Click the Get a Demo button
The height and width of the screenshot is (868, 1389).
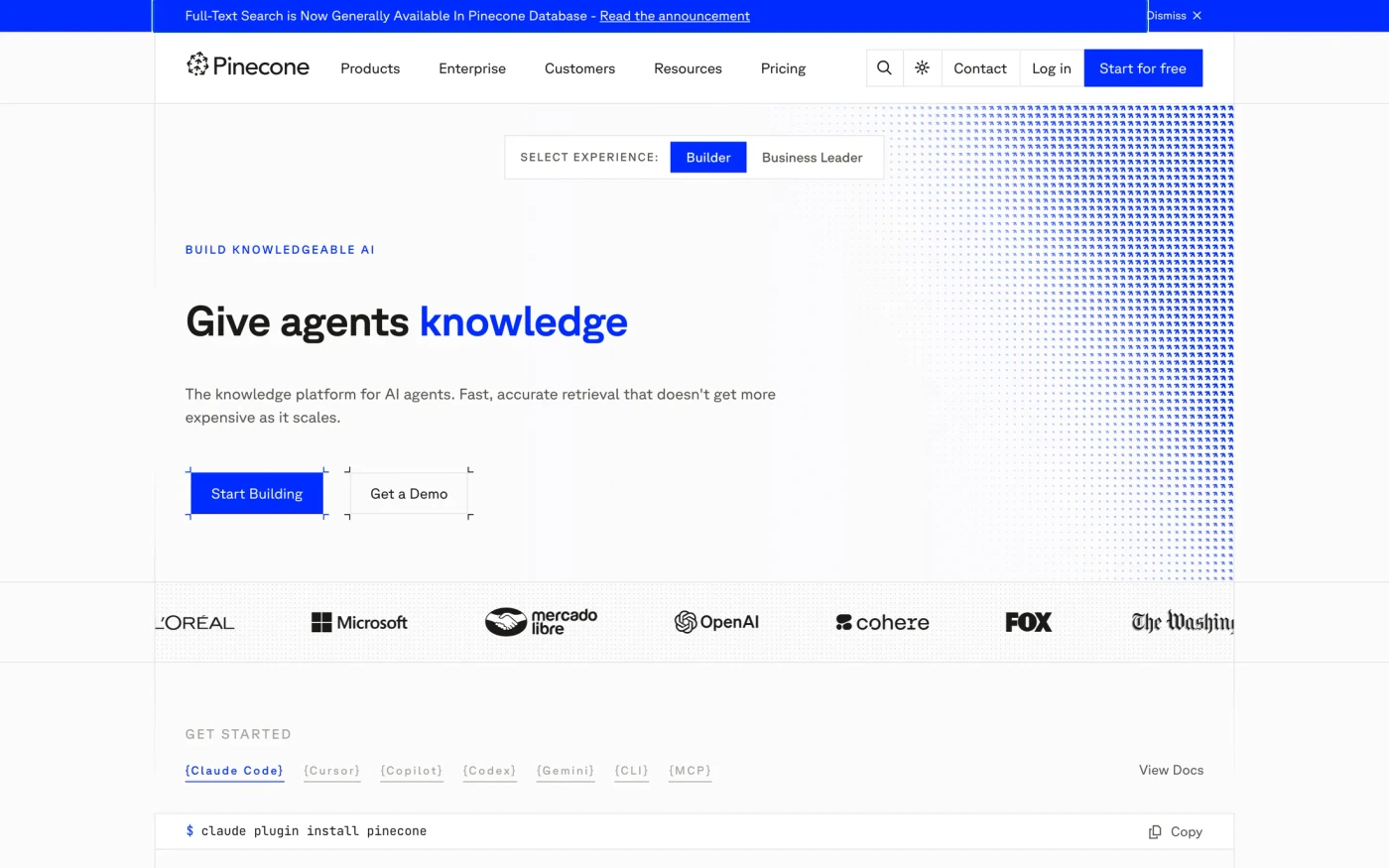pos(409,493)
